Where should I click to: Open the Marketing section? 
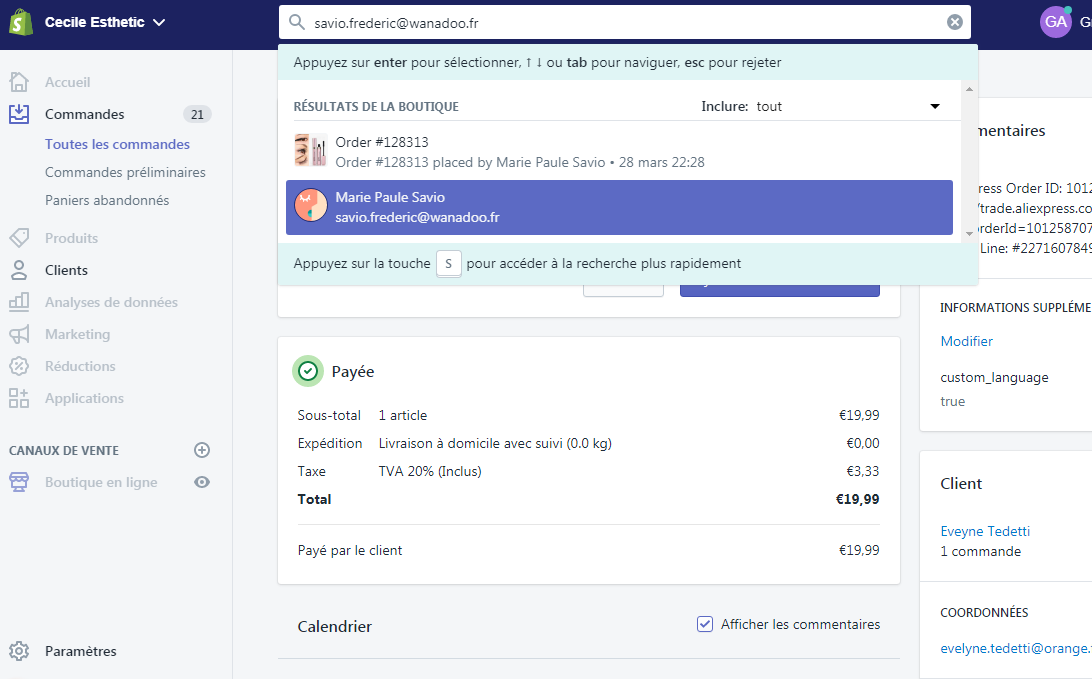tap(77, 334)
